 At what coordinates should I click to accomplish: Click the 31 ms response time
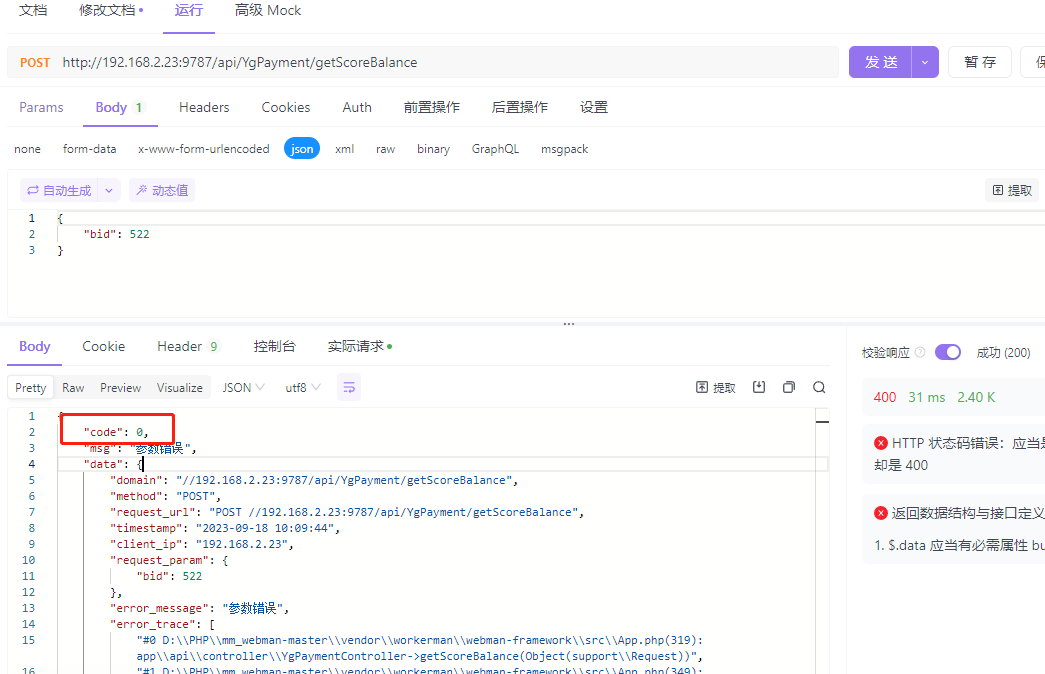(x=927, y=397)
